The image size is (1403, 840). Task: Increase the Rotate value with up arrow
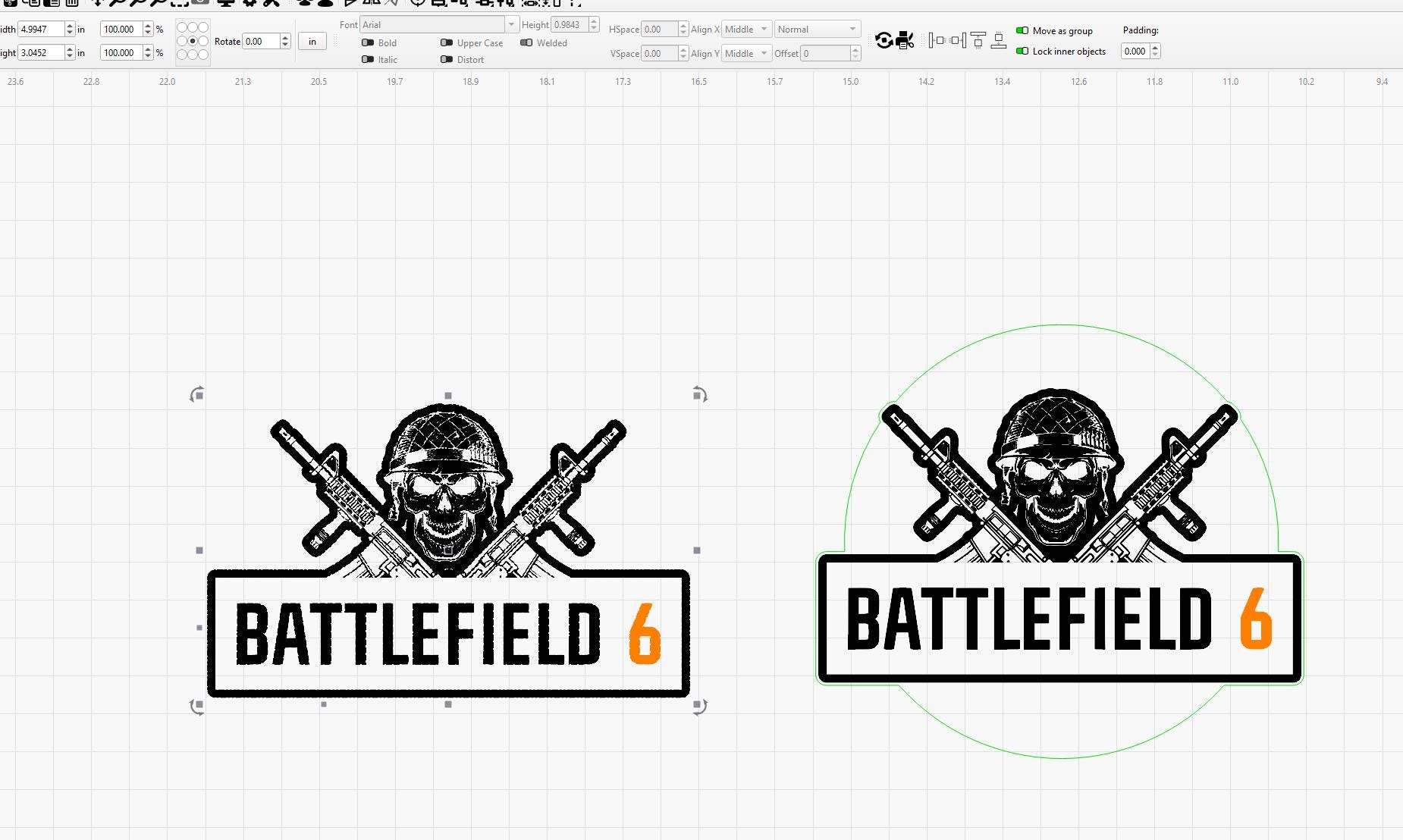click(x=285, y=38)
